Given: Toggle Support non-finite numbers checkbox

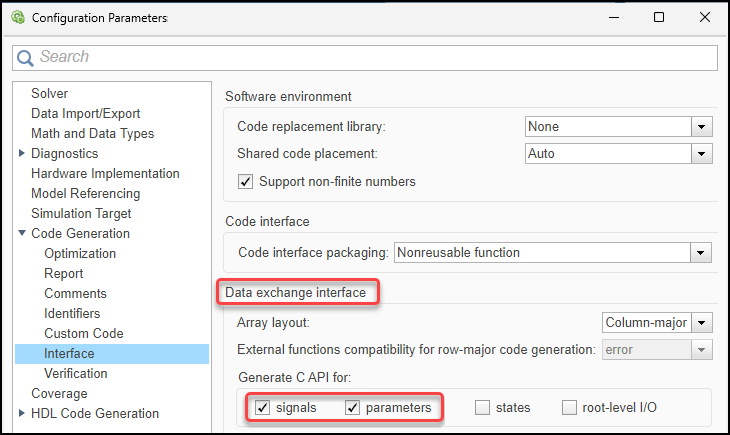Looking at the screenshot, I should [x=246, y=182].
